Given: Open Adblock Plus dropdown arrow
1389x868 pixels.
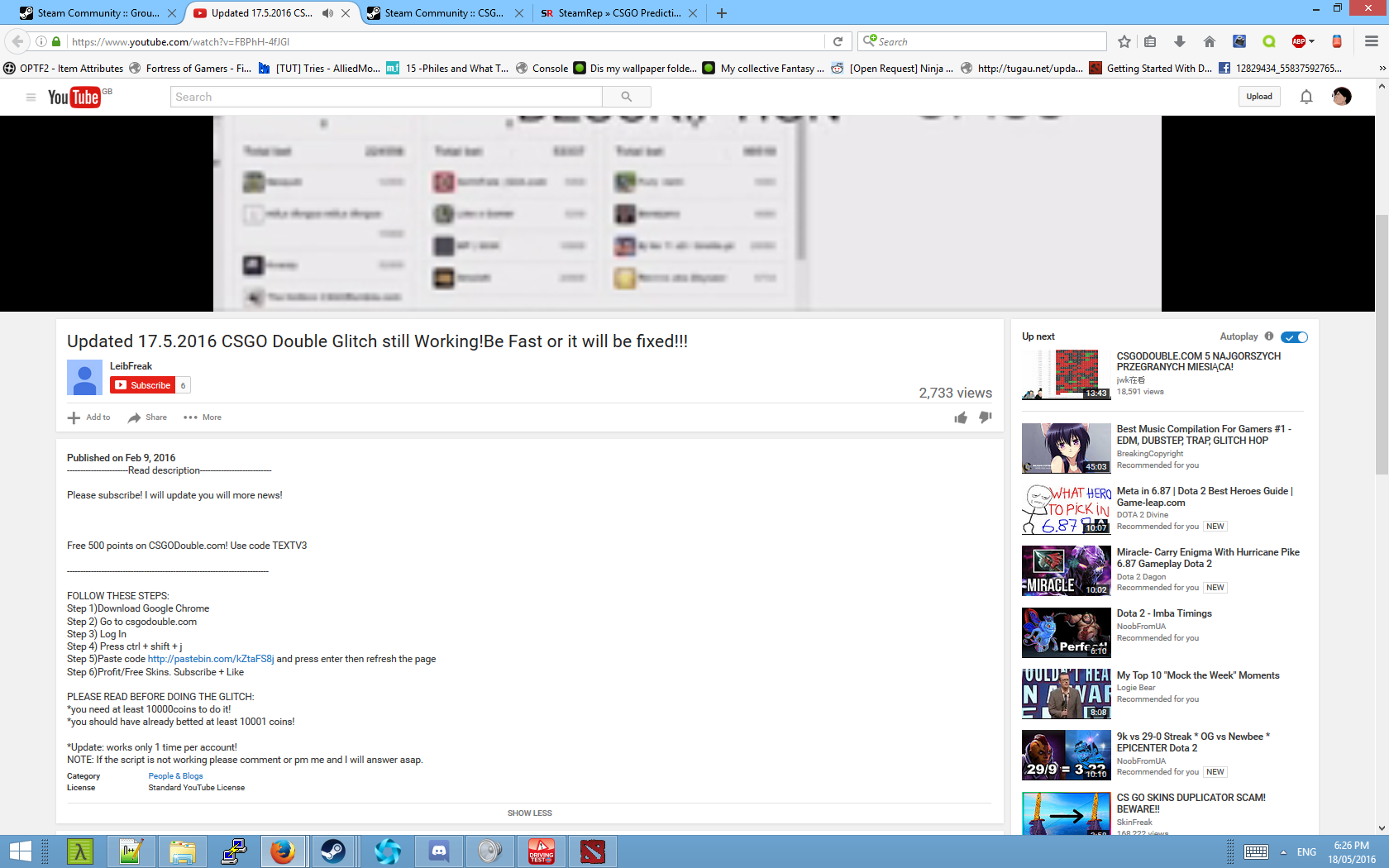Looking at the screenshot, I should (1311, 41).
